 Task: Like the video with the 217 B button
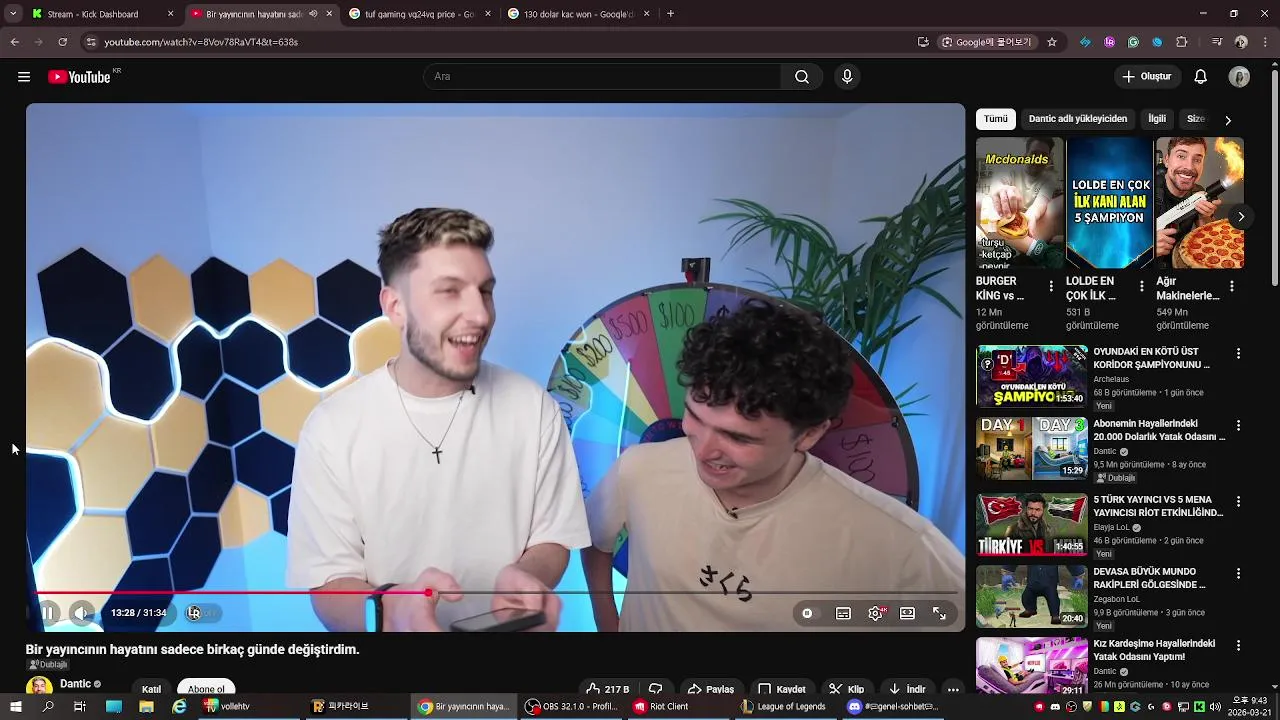(607, 689)
